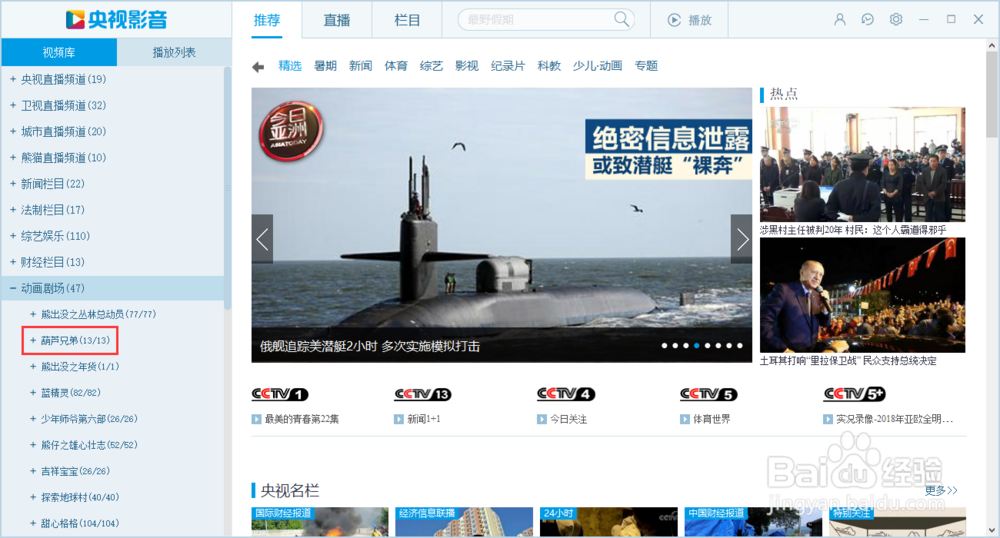This screenshot has height=538, width=1000.
Task: Switch to the 直播 top tab
Action: (x=337, y=20)
